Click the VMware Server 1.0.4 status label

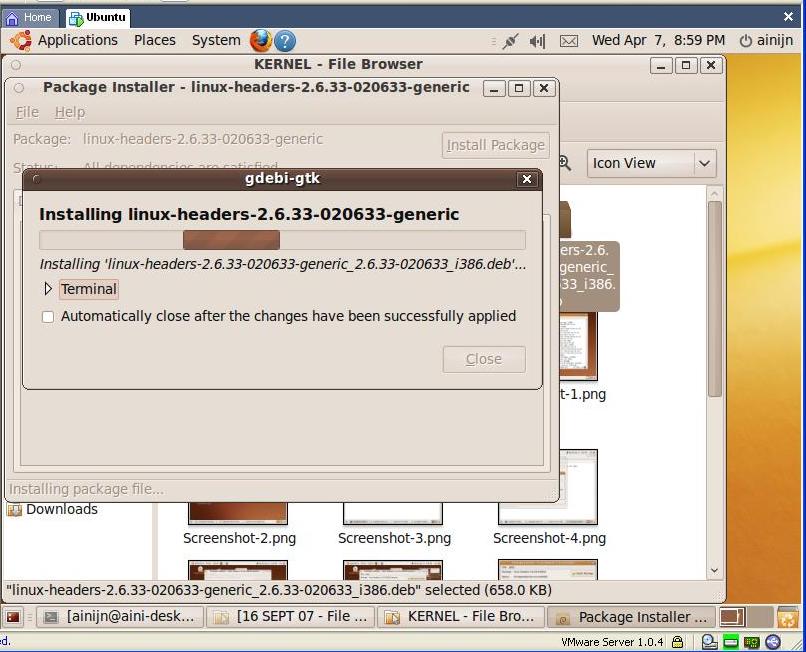[612, 642]
